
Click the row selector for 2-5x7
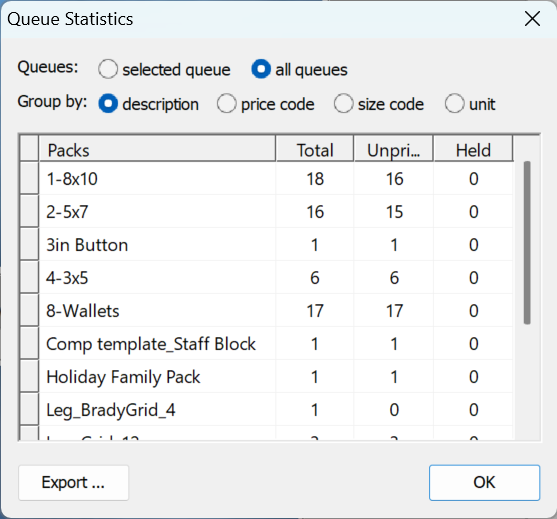(x=29, y=211)
